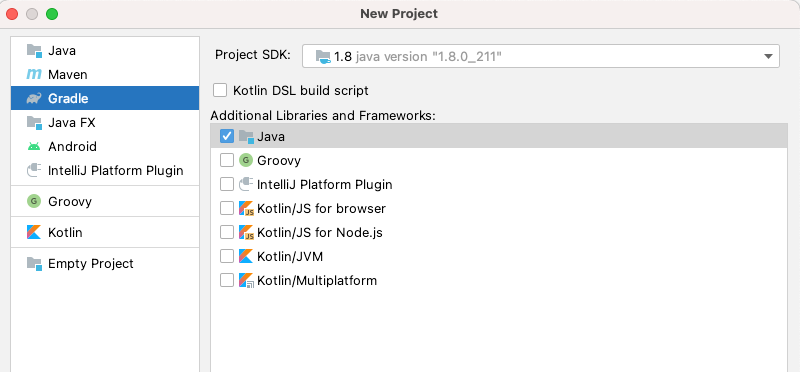Click the Gradle elephant icon

click(34, 98)
